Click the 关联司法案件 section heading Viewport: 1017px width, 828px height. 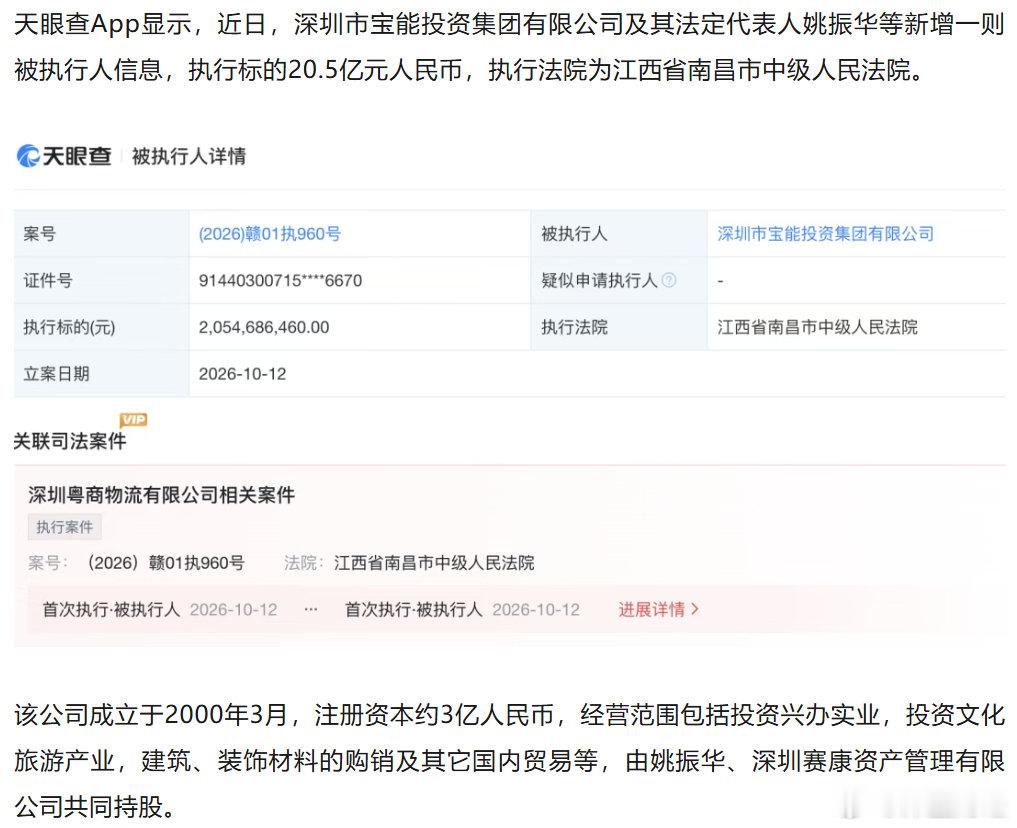coord(70,441)
